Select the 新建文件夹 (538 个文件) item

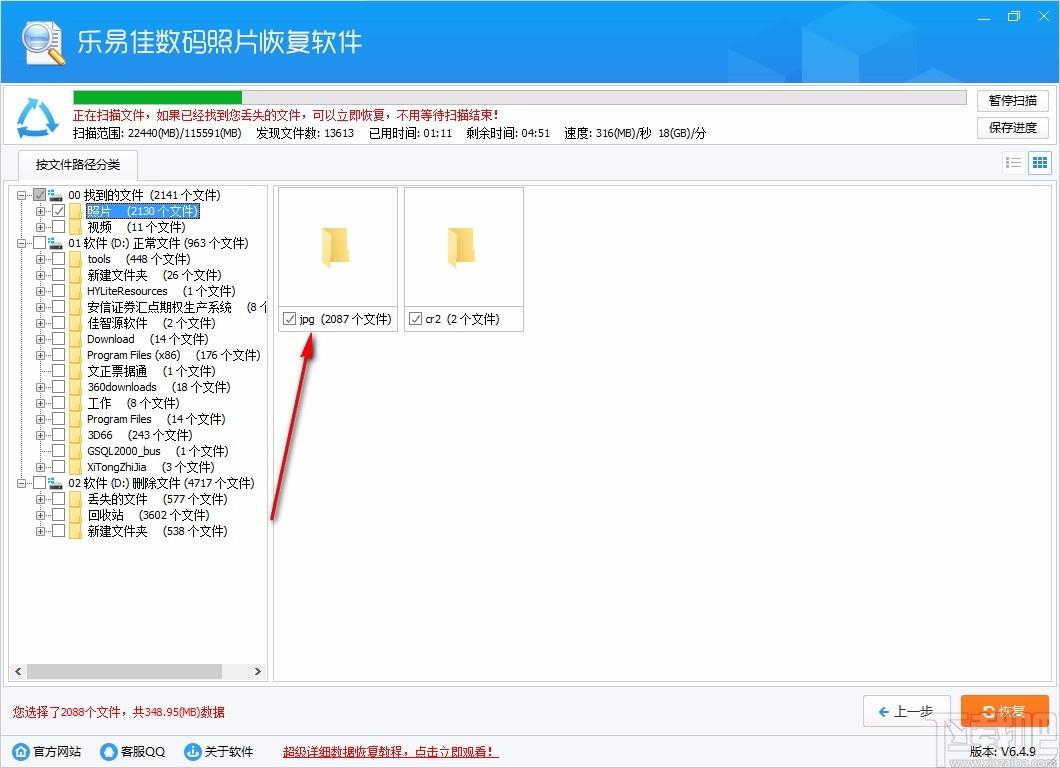click(157, 531)
